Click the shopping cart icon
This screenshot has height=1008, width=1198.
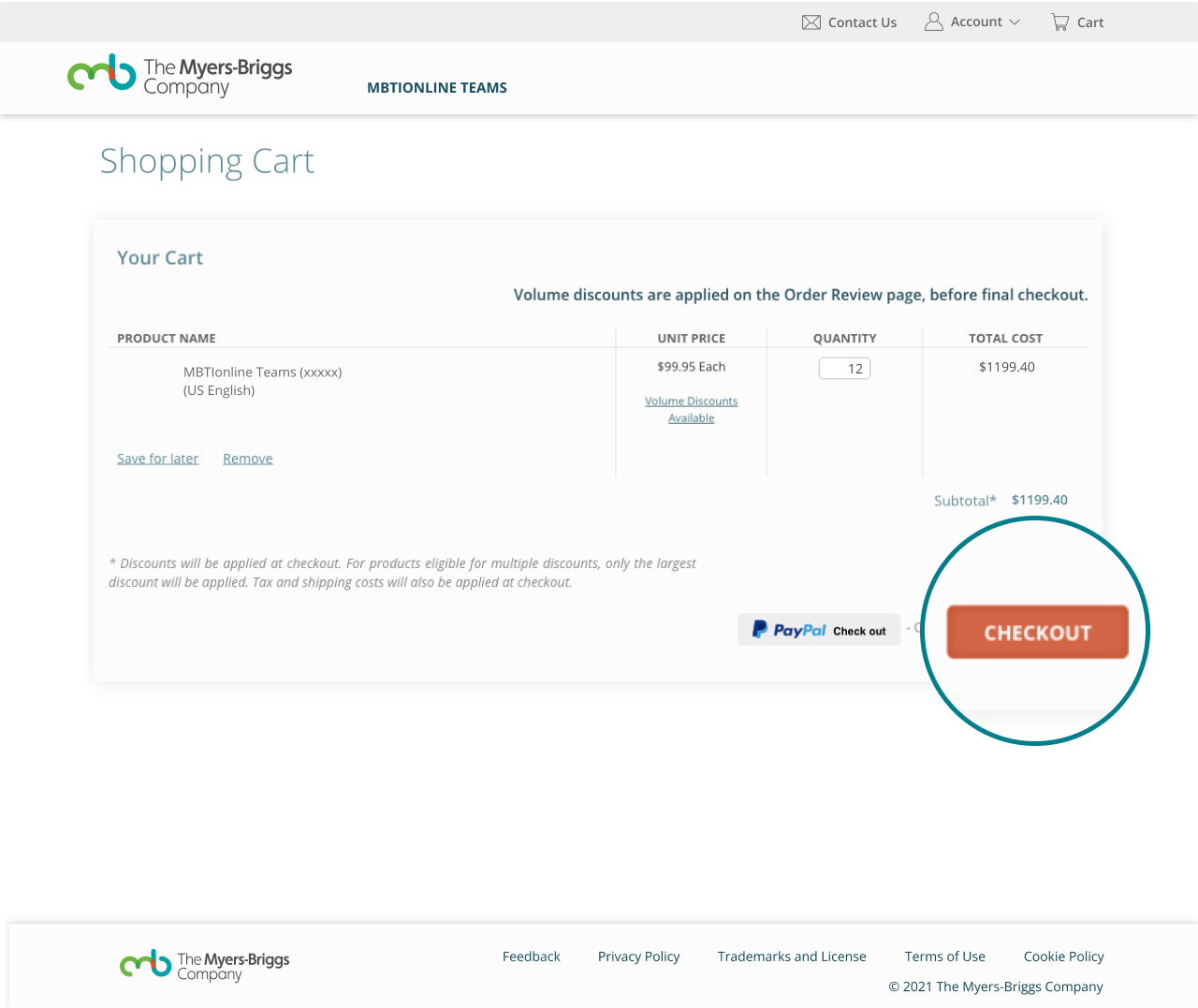(x=1060, y=22)
